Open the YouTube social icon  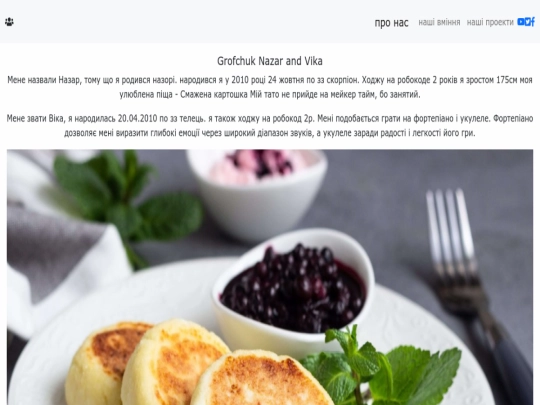point(520,22)
